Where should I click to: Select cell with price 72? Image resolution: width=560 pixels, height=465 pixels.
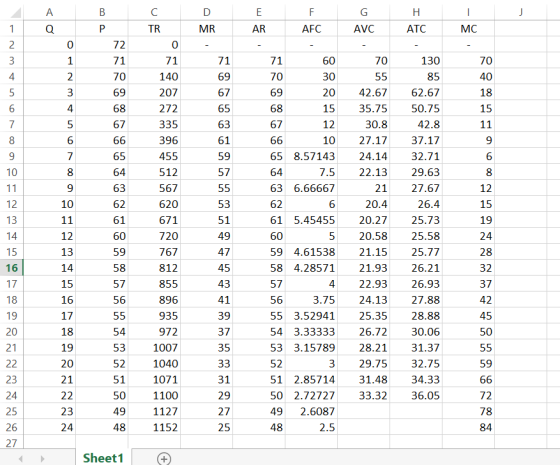tap(102, 45)
